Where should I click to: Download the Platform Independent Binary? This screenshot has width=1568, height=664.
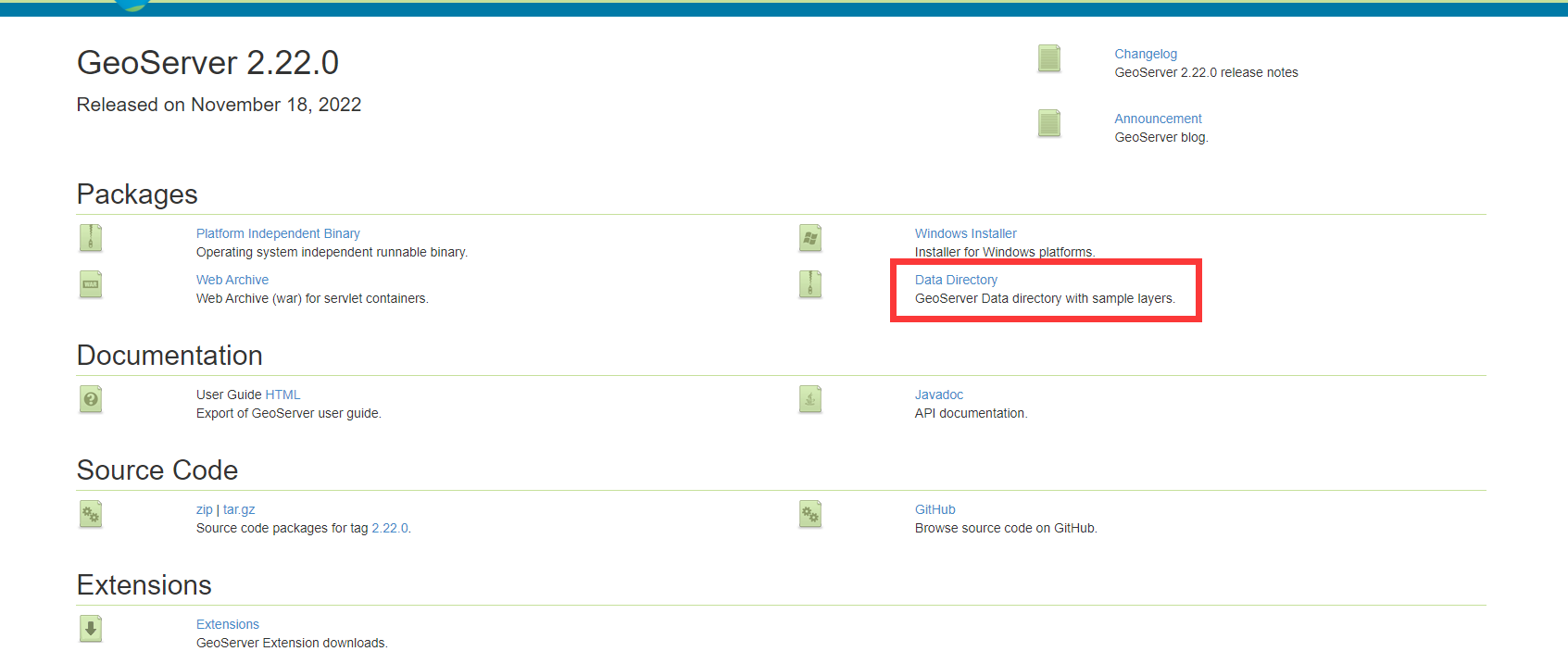pos(278,233)
